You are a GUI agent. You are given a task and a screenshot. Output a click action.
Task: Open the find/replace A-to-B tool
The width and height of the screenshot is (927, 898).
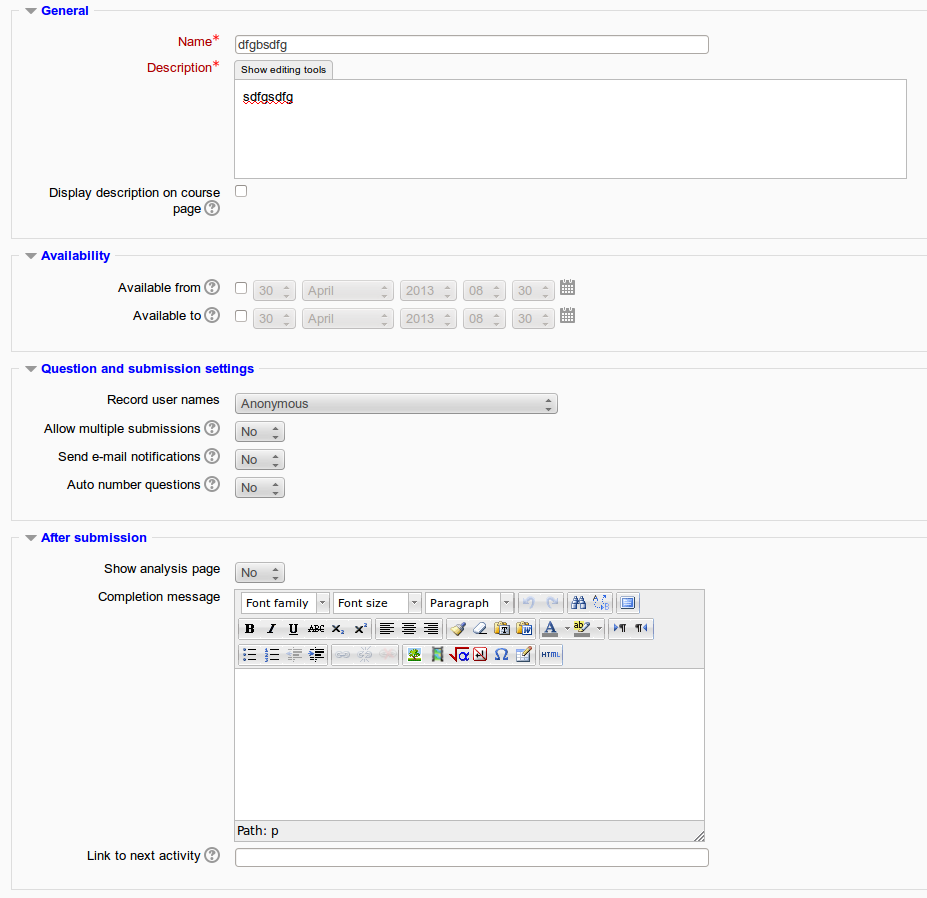coord(601,602)
